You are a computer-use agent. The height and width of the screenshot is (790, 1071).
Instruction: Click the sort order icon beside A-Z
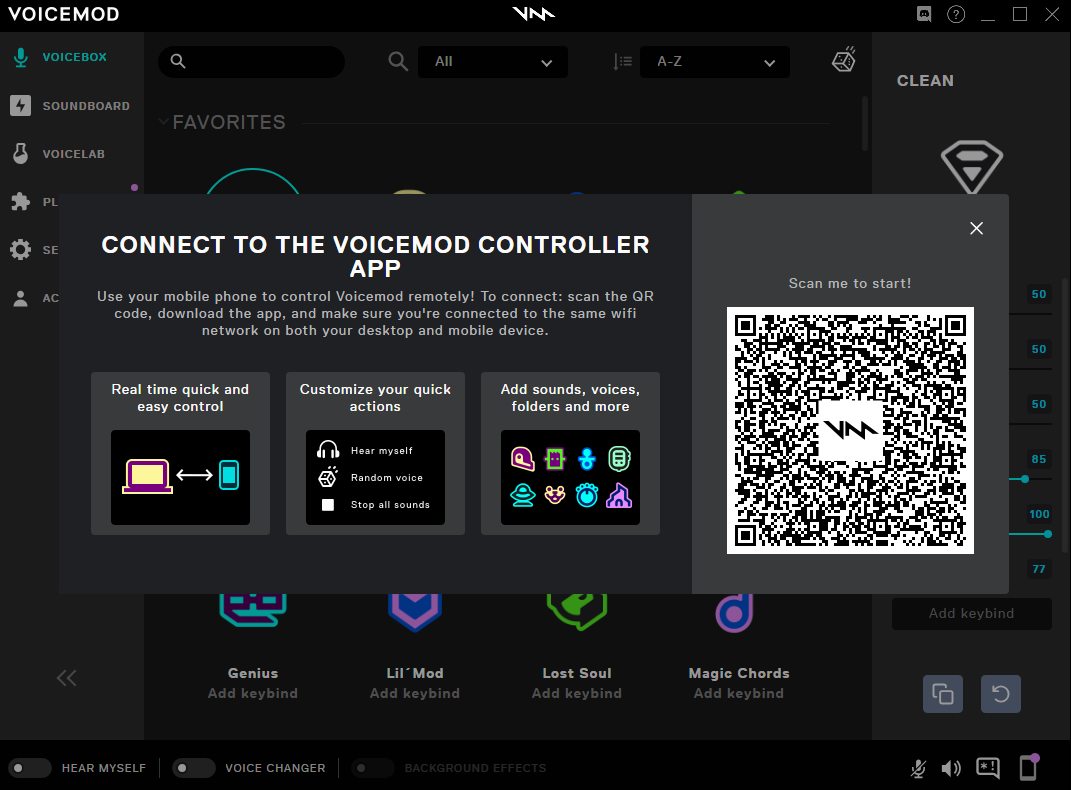pyautogui.click(x=622, y=61)
